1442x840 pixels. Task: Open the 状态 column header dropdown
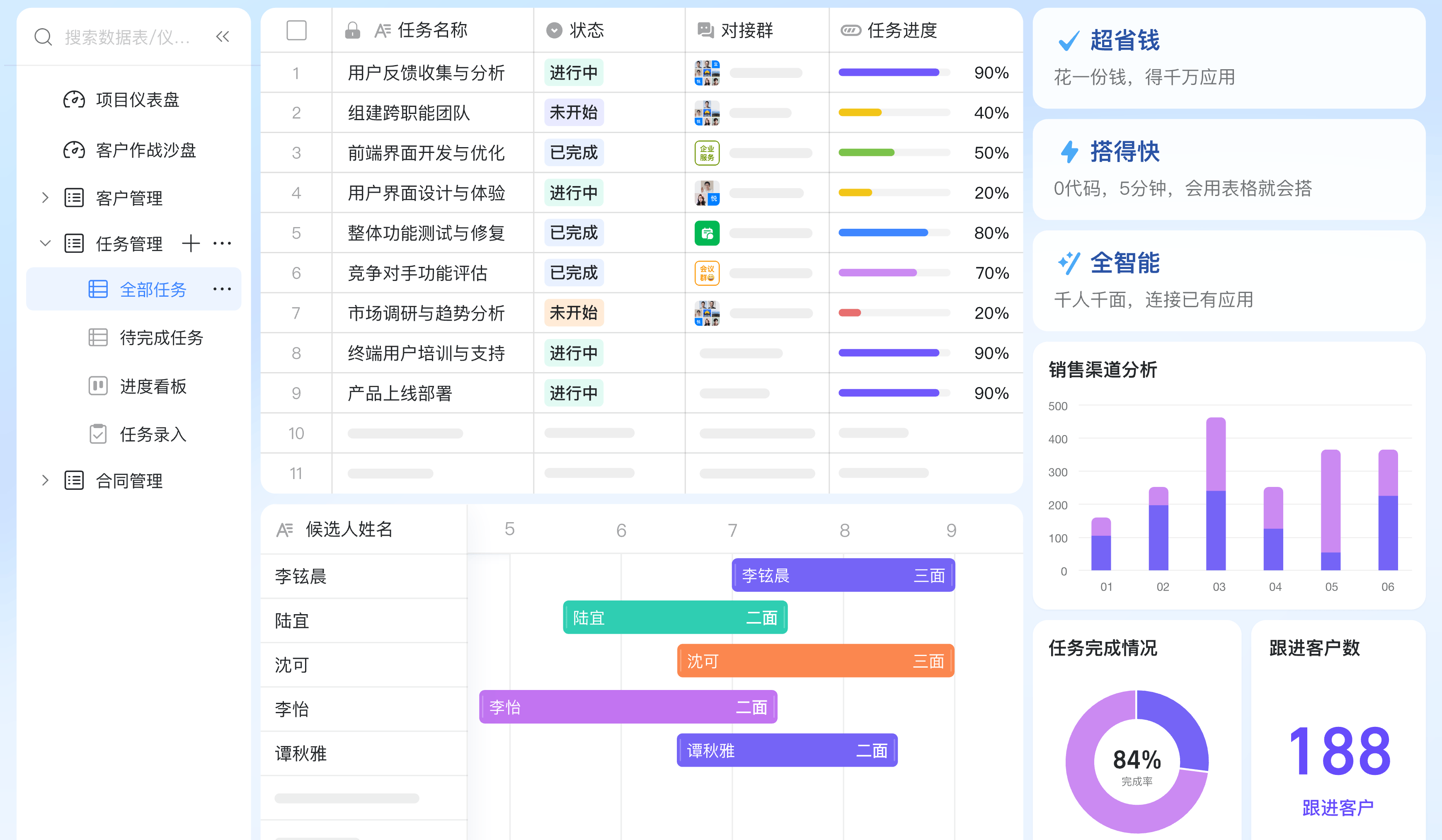pos(554,30)
